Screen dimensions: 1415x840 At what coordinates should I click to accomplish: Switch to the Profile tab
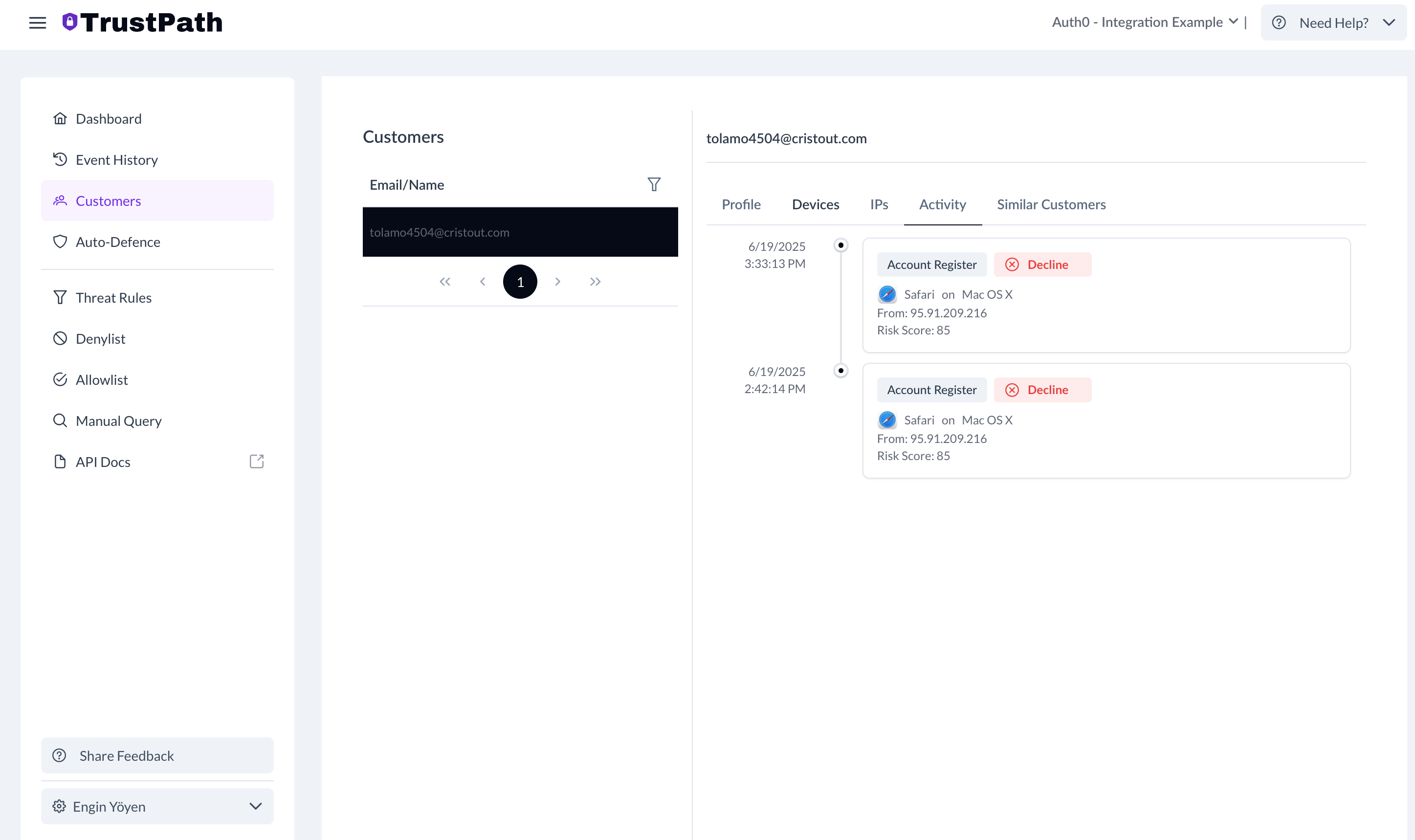point(741,204)
